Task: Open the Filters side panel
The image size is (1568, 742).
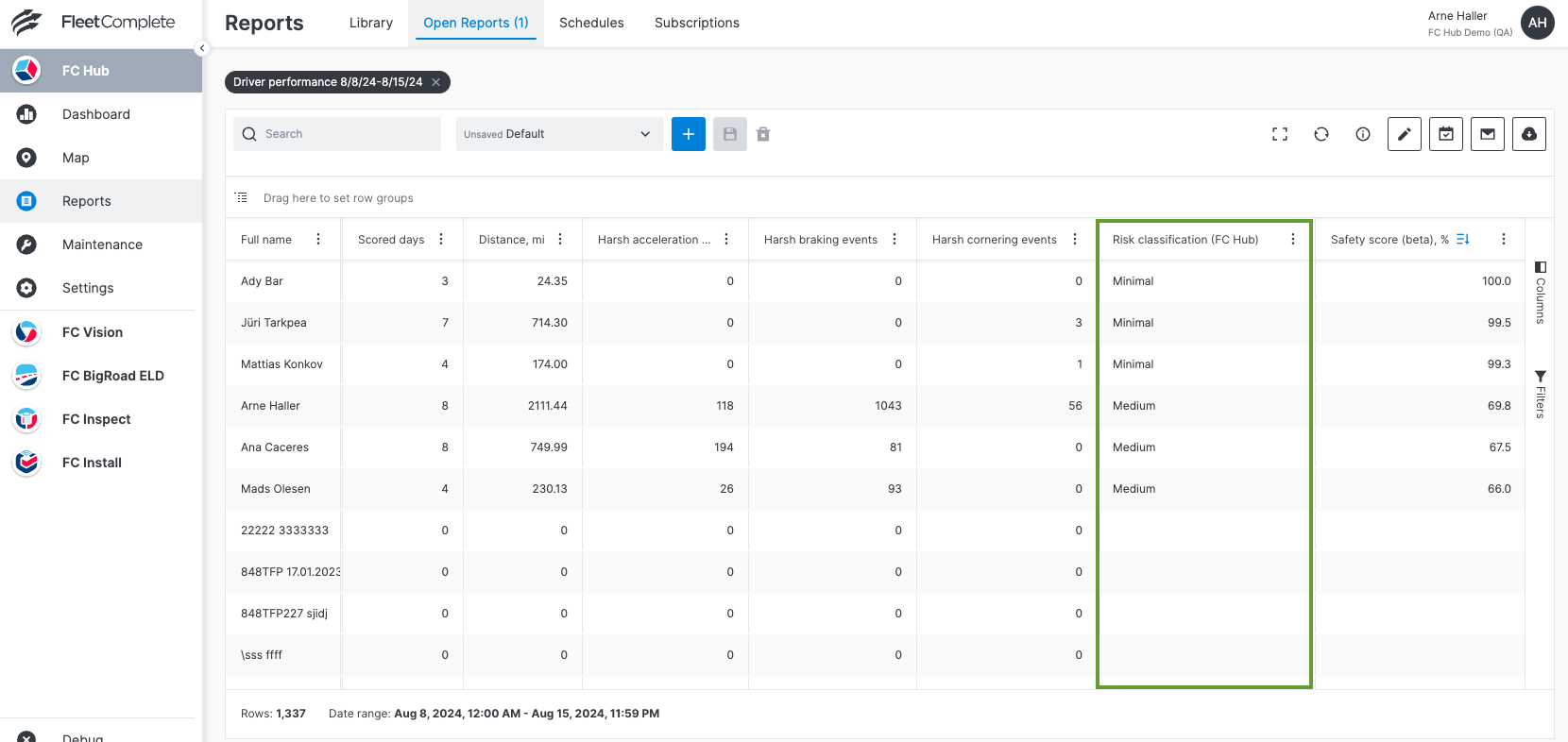Action: click(1540, 395)
